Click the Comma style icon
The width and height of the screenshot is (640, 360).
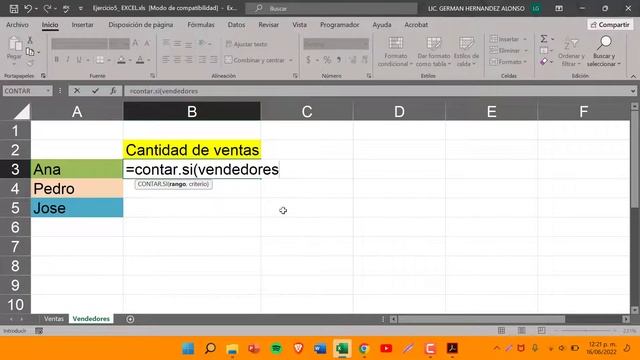pyautogui.click(x=339, y=60)
